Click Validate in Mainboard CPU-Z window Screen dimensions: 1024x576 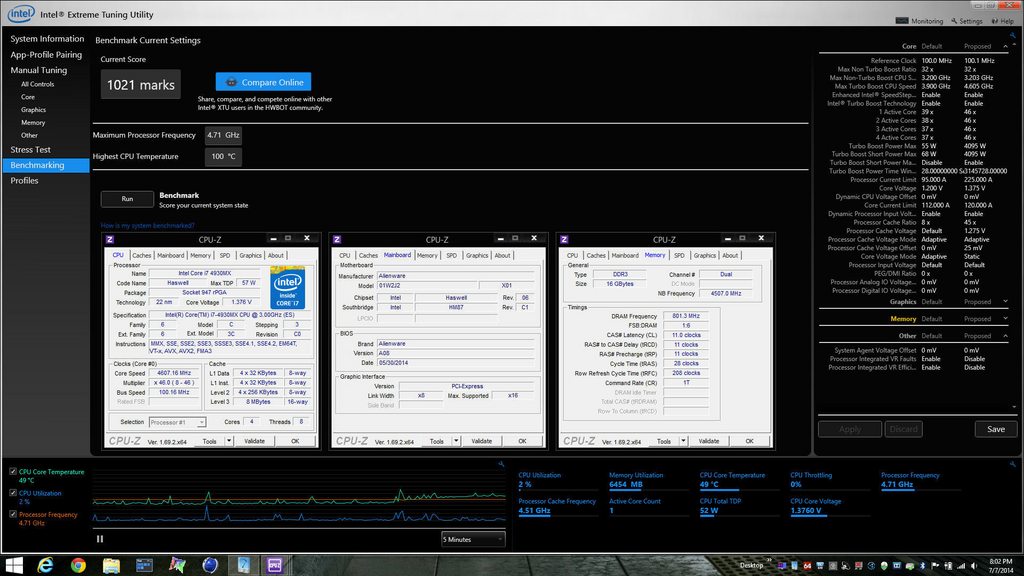click(481, 441)
